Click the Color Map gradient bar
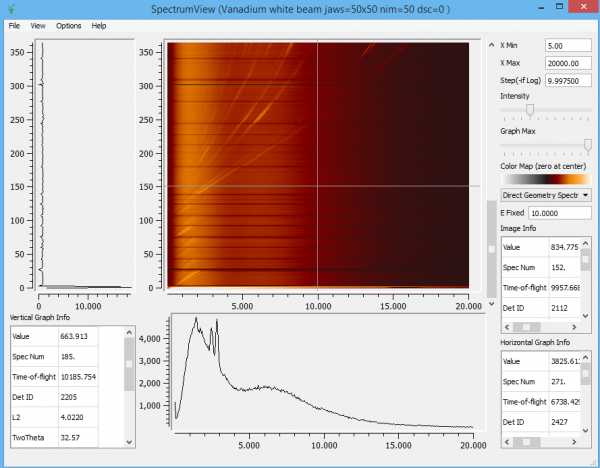Screen dimensions: 600x468 click(x=545, y=178)
